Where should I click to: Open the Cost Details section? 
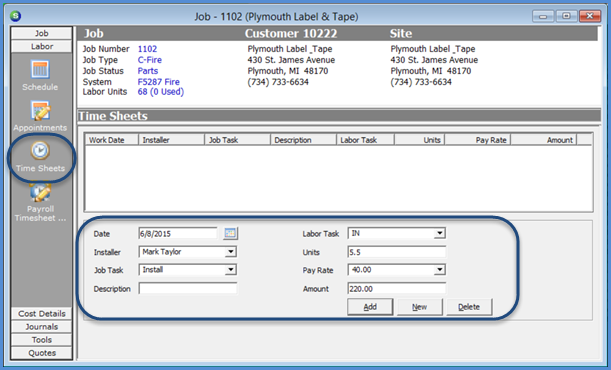(x=42, y=314)
